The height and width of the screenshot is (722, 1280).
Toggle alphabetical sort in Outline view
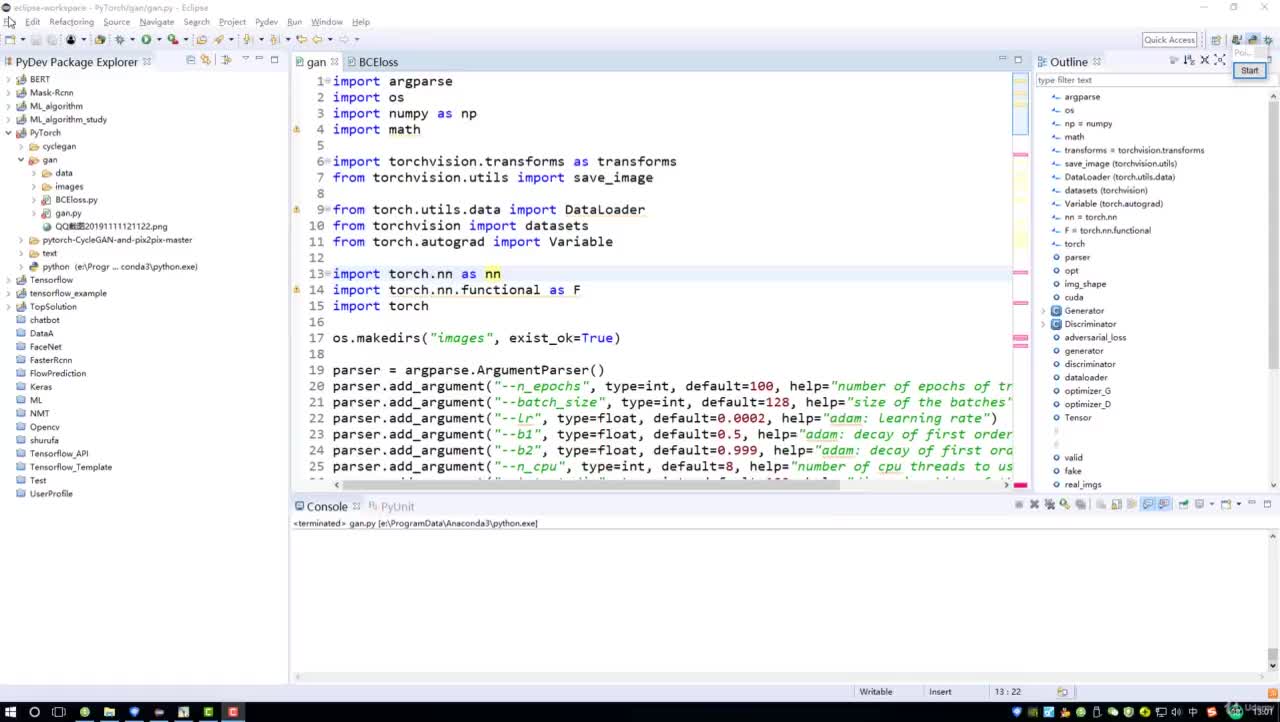[1189, 61]
